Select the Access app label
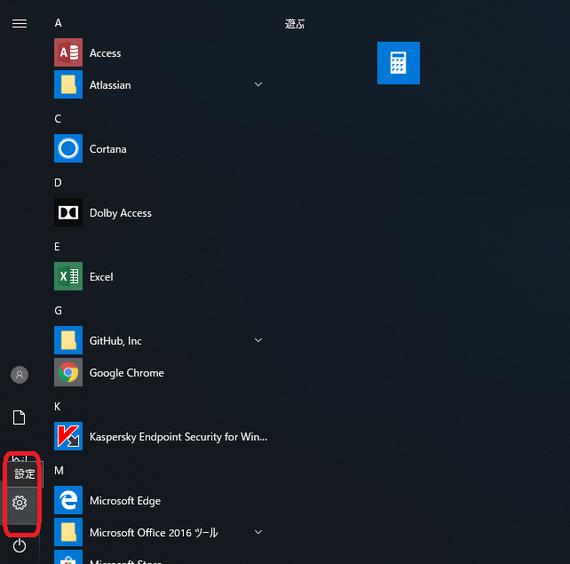Image resolution: width=570 pixels, height=564 pixels. coord(105,53)
